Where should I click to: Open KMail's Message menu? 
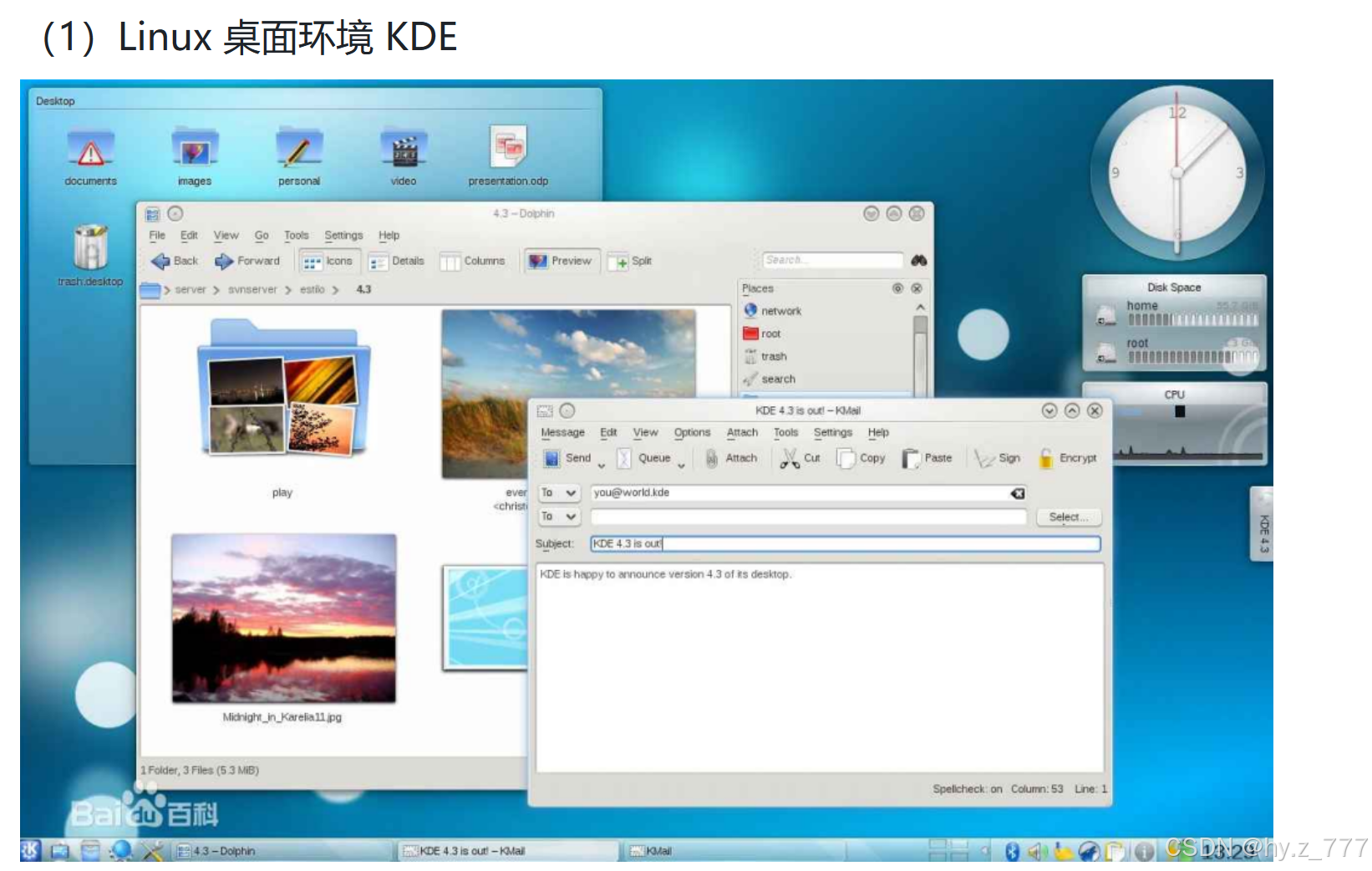click(x=562, y=433)
